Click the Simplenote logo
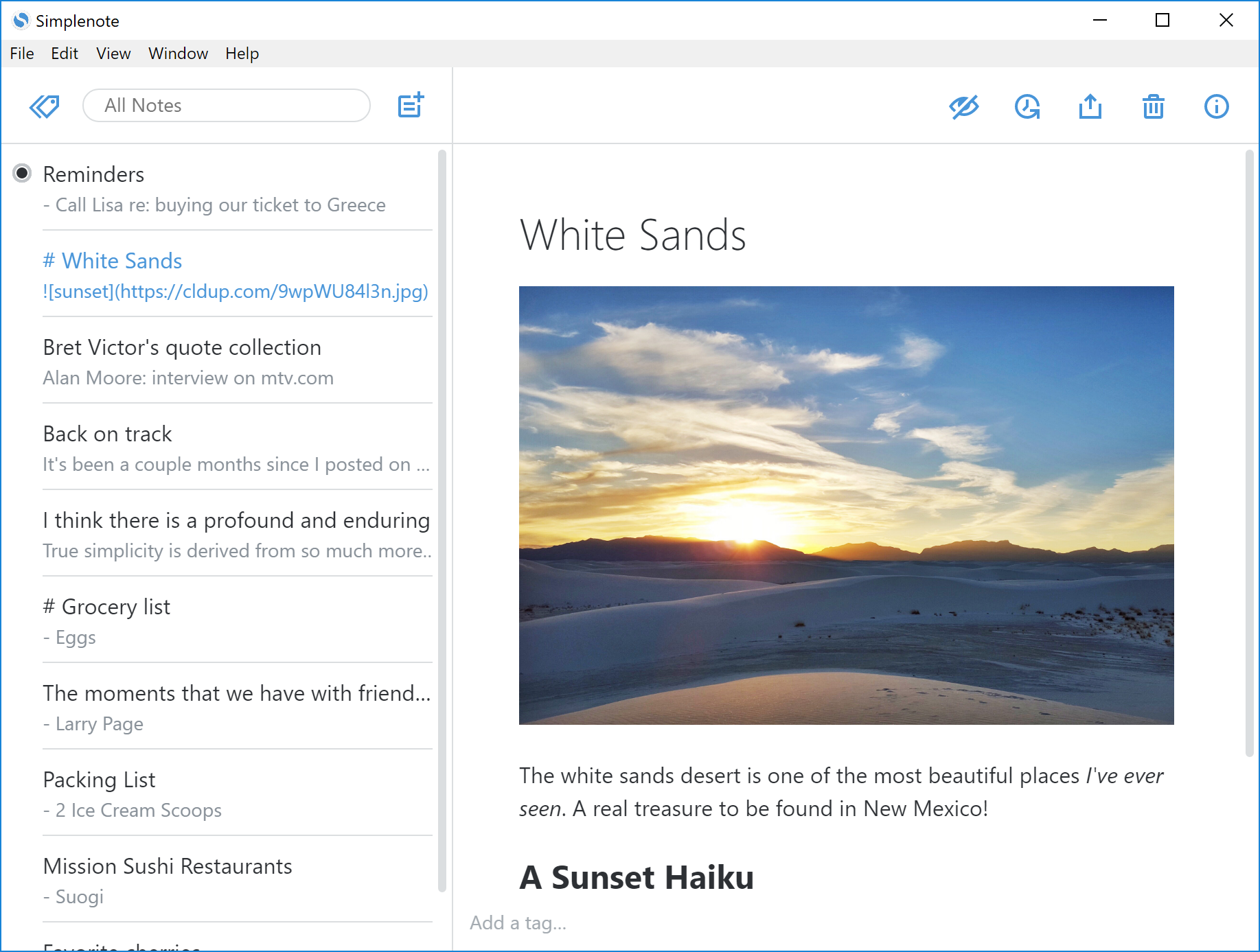 (21, 21)
